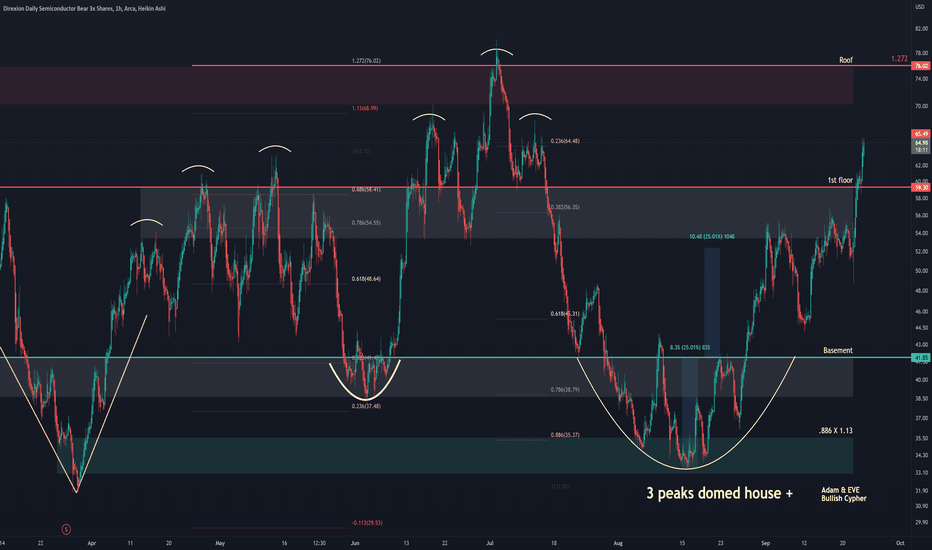Click the 59.30 price line tag

click(921, 187)
